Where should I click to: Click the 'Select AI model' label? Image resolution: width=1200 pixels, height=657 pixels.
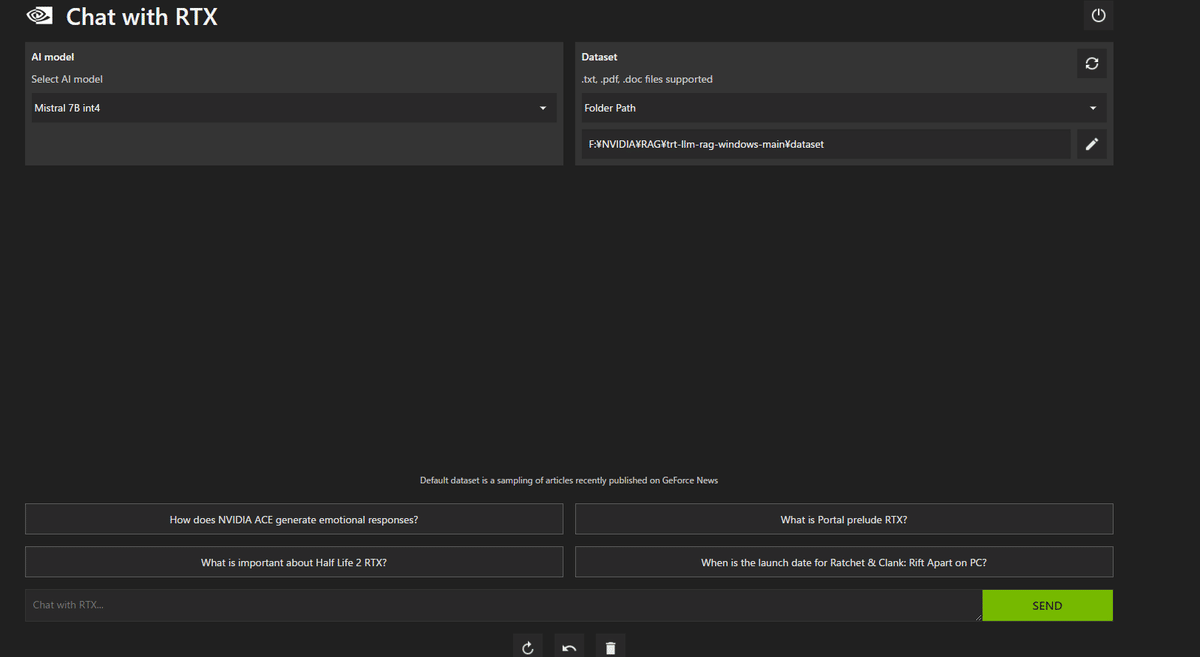[x=67, y=79]
